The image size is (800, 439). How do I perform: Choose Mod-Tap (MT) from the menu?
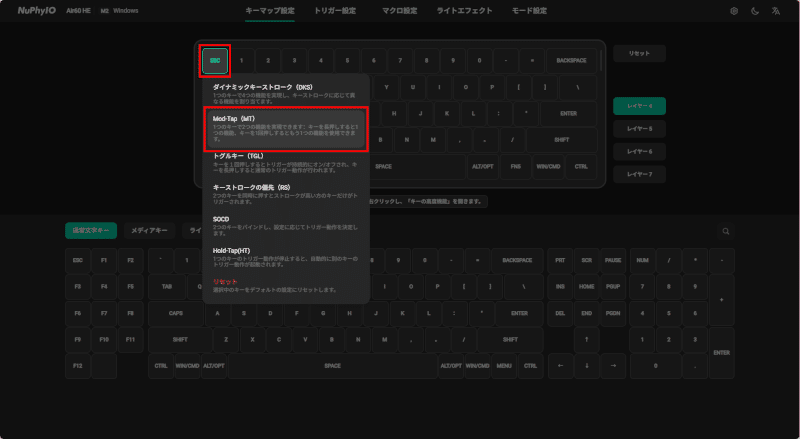tap(286, 128)
